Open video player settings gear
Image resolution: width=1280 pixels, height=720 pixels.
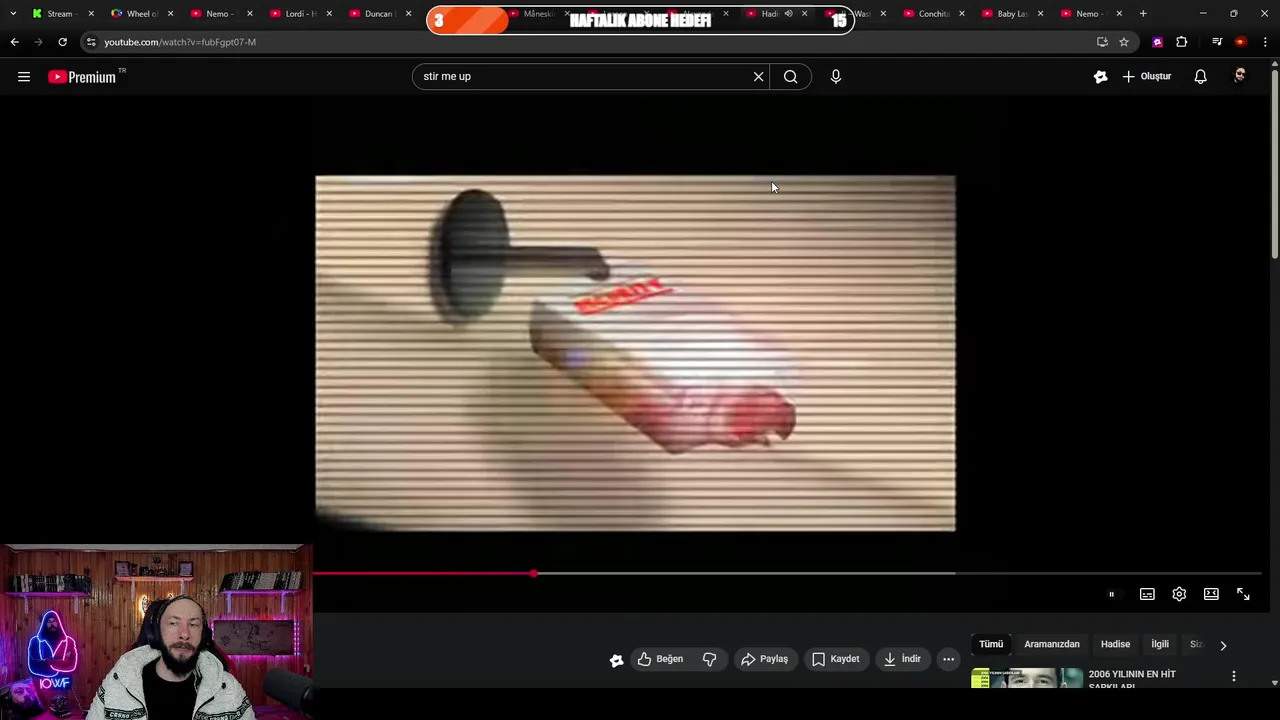pyautogui.click(x=1179, y=594)
